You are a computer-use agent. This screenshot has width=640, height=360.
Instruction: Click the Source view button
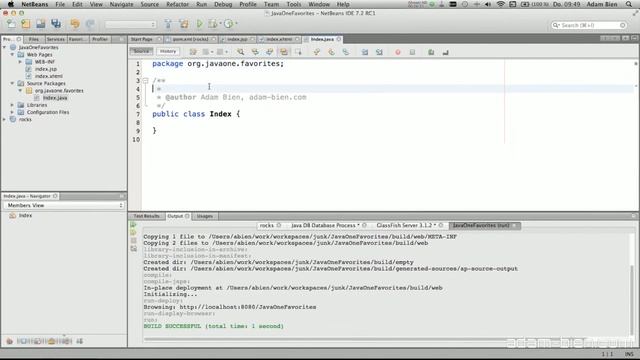tap(141, 51)
